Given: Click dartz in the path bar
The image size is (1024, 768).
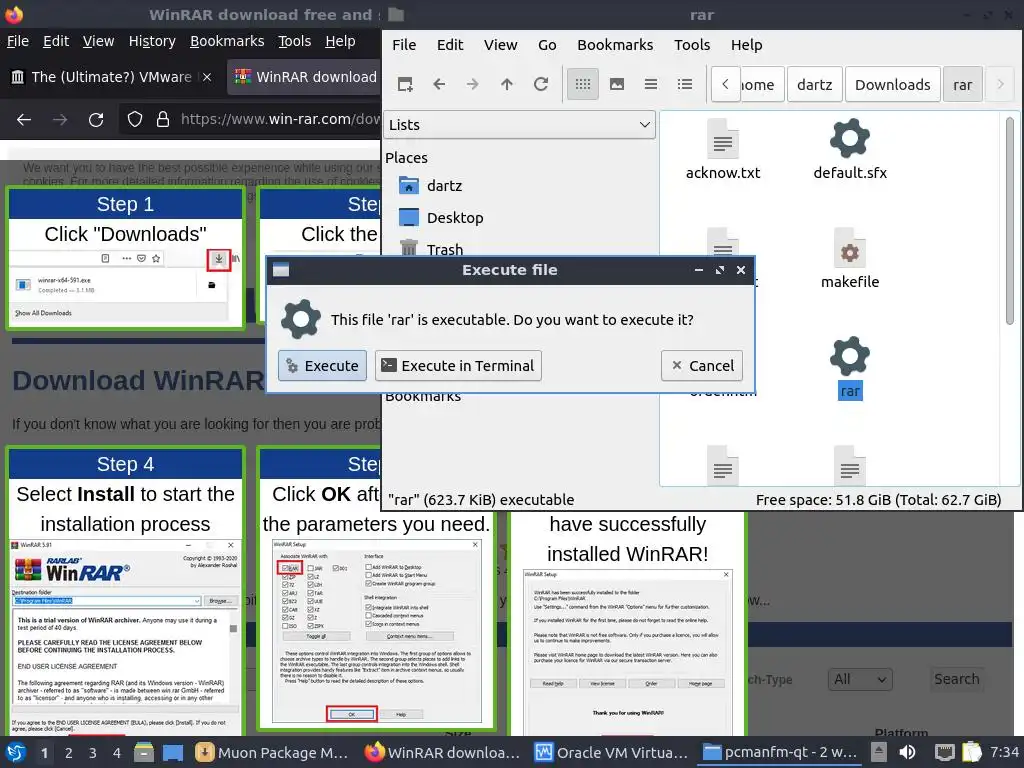Looking at the screenshot, I should click(814, 85).
